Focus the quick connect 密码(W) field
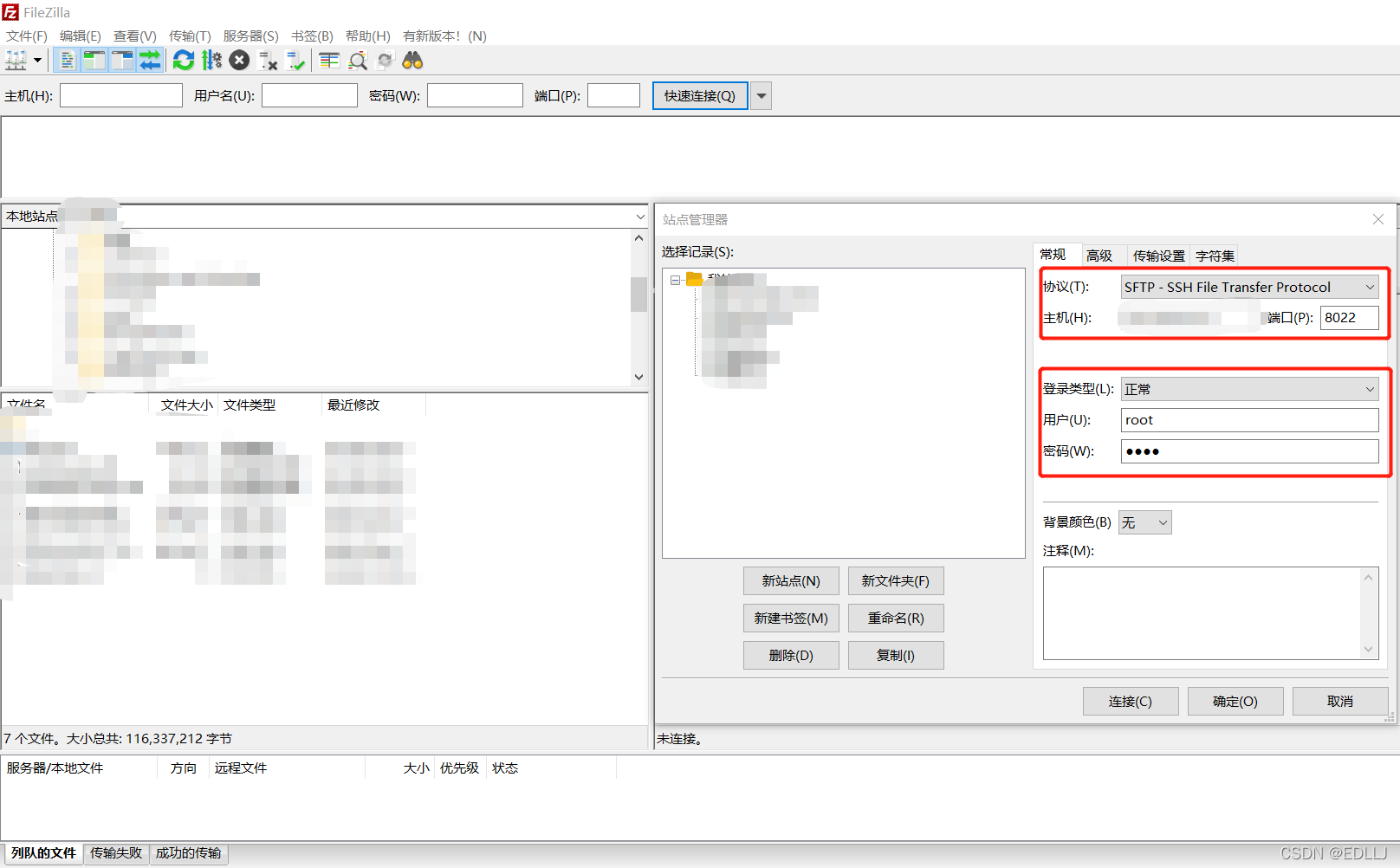This screenshot has height=868, width=1400. coord(475,95)
